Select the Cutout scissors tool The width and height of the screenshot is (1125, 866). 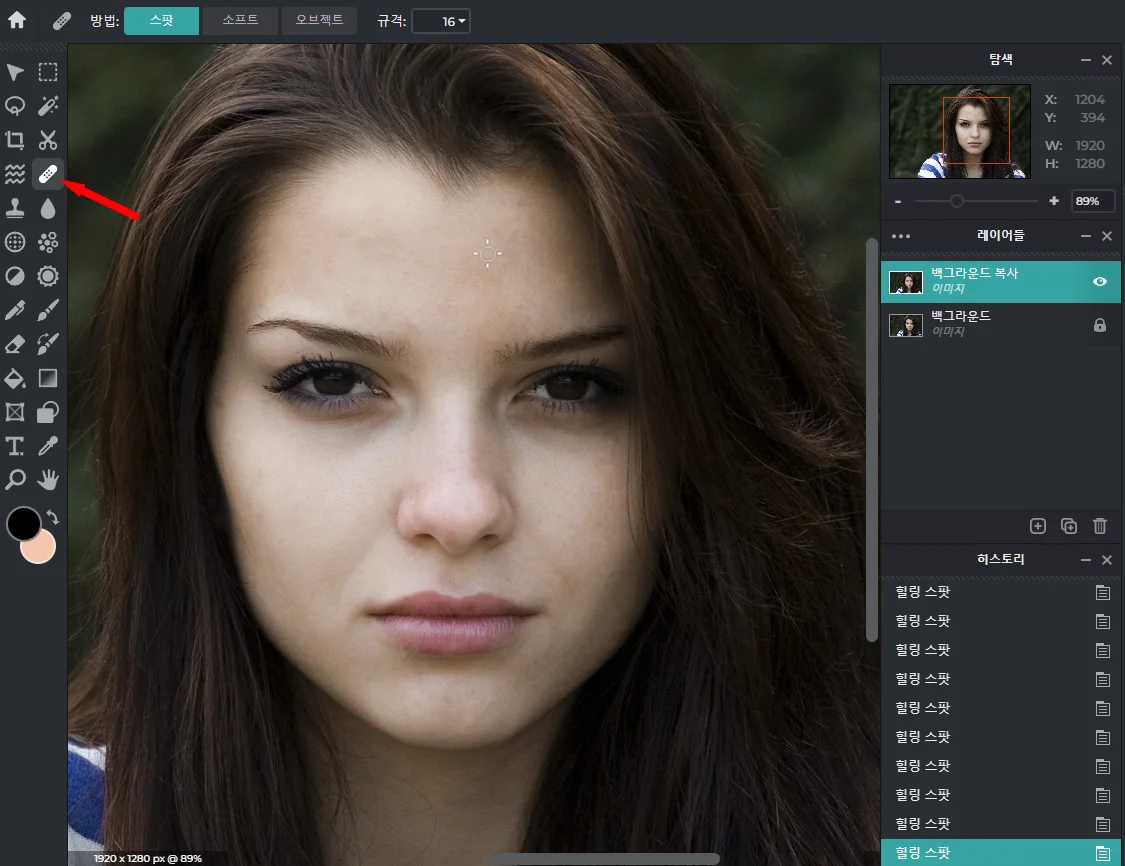tap(48, 140)
